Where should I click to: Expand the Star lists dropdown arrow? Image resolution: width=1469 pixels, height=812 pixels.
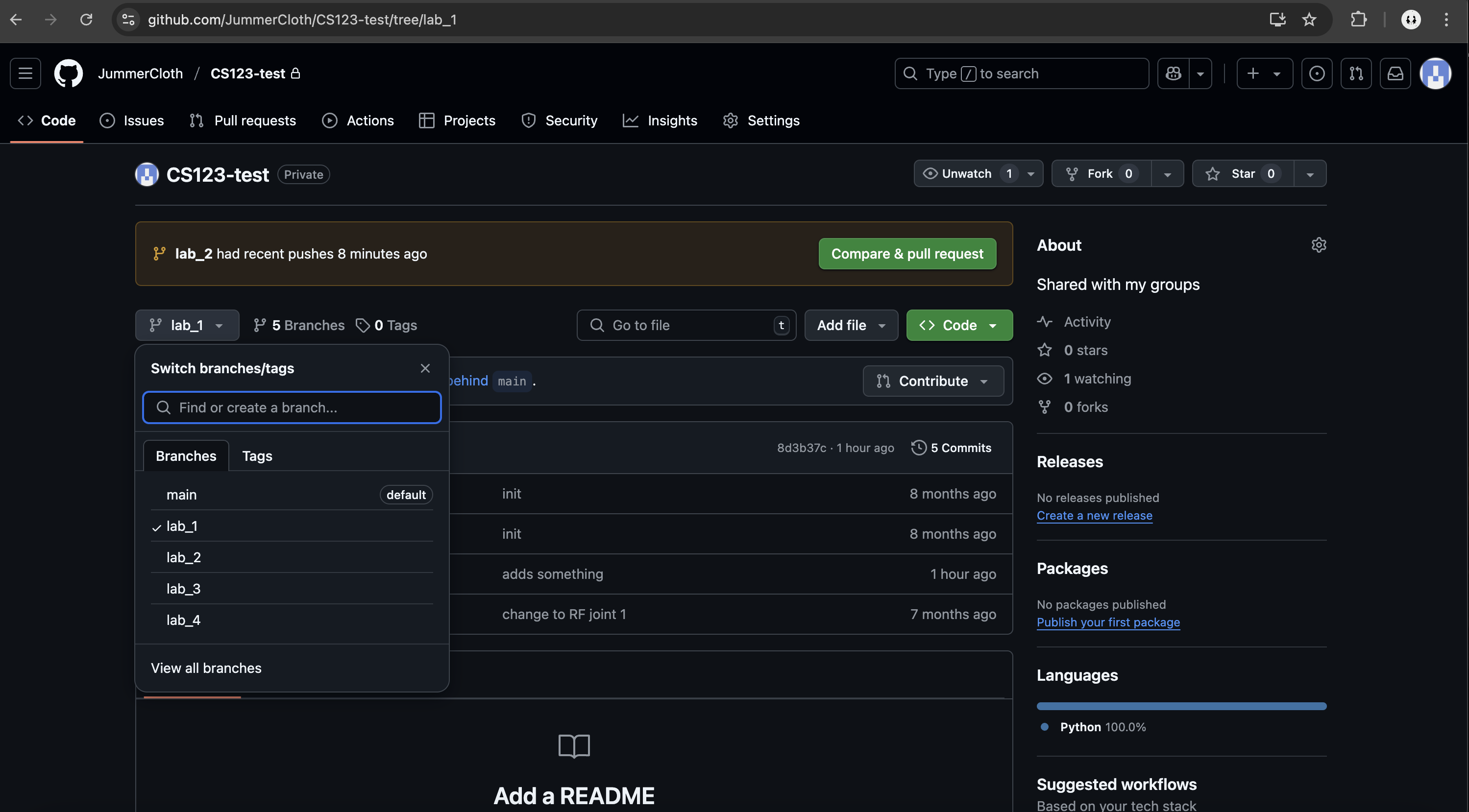(x=1310, y=174)
